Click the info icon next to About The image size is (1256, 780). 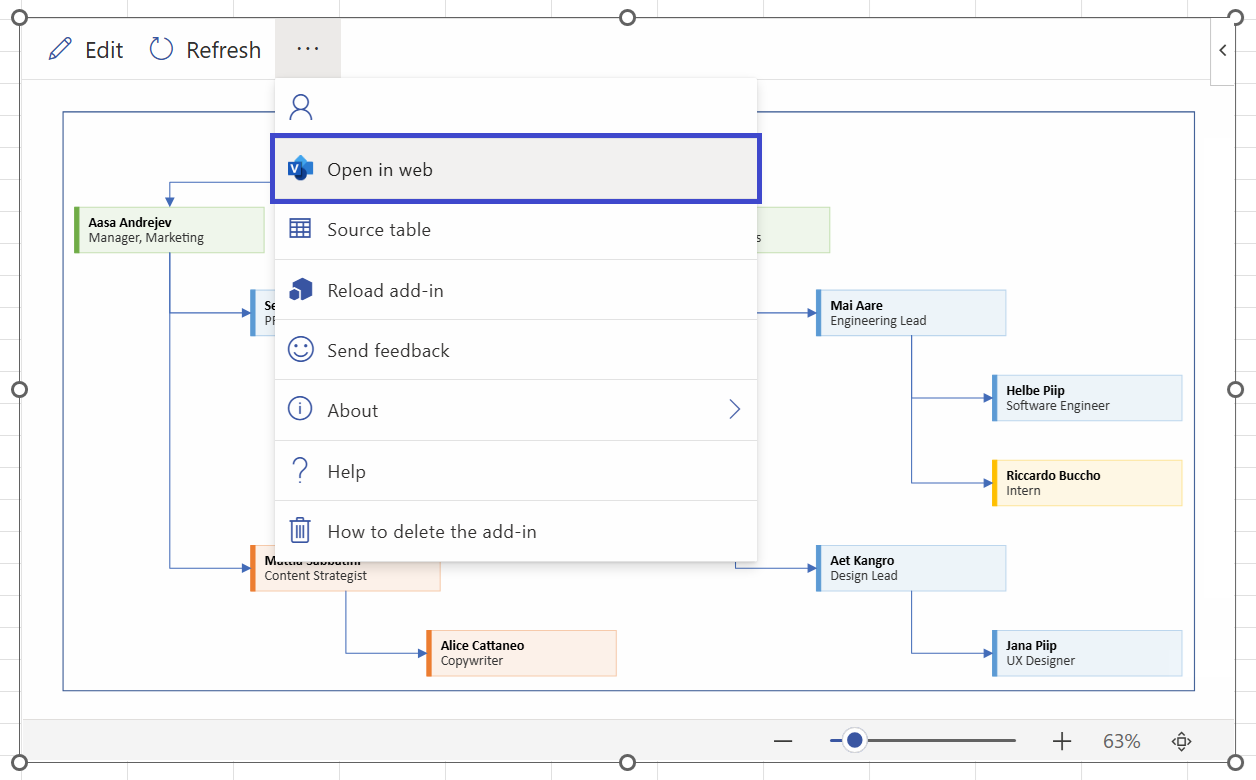pyautogui.click(x=299, y=410)
